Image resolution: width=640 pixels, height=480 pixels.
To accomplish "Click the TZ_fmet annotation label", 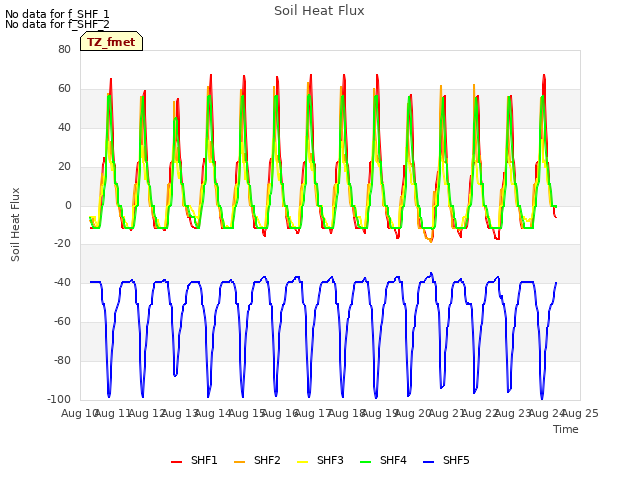I will (111, 41).
